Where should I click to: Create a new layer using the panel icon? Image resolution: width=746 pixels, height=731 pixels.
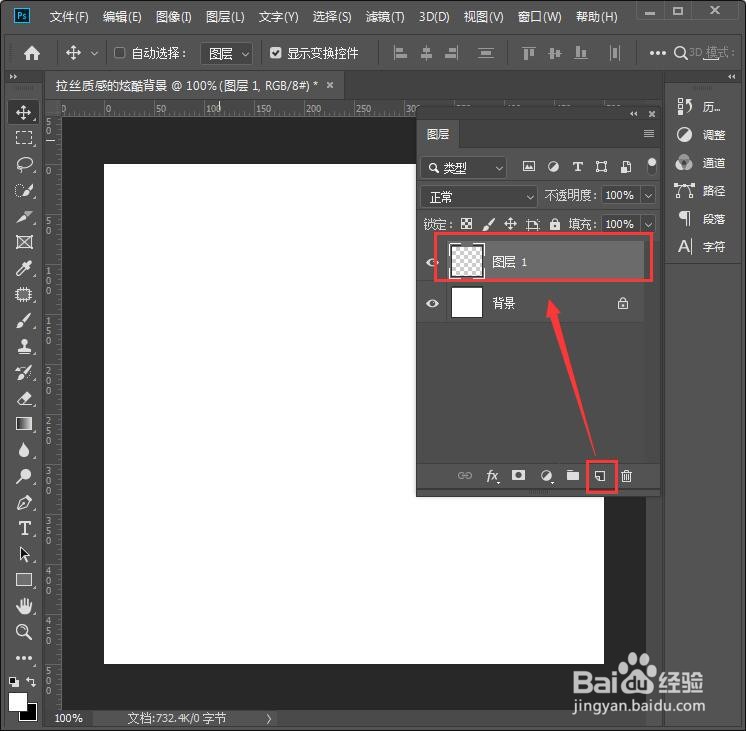tap(600, 475)
